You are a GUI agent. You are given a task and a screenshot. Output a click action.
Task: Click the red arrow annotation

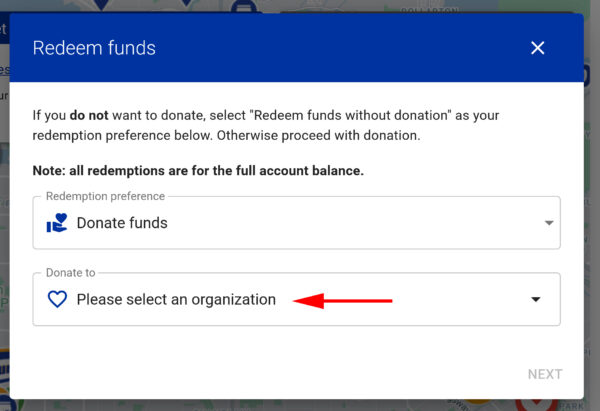(x=342, y=301)
